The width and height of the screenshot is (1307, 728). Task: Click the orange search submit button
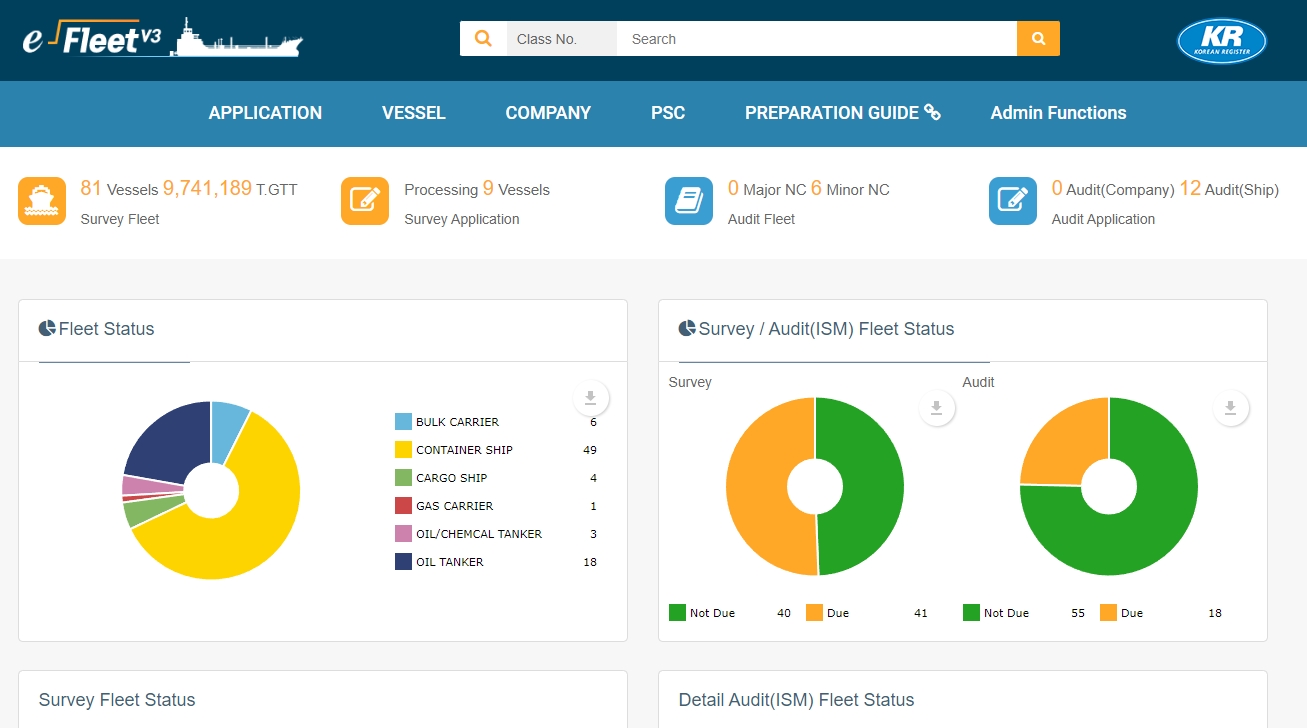[x=1038, y=39]
